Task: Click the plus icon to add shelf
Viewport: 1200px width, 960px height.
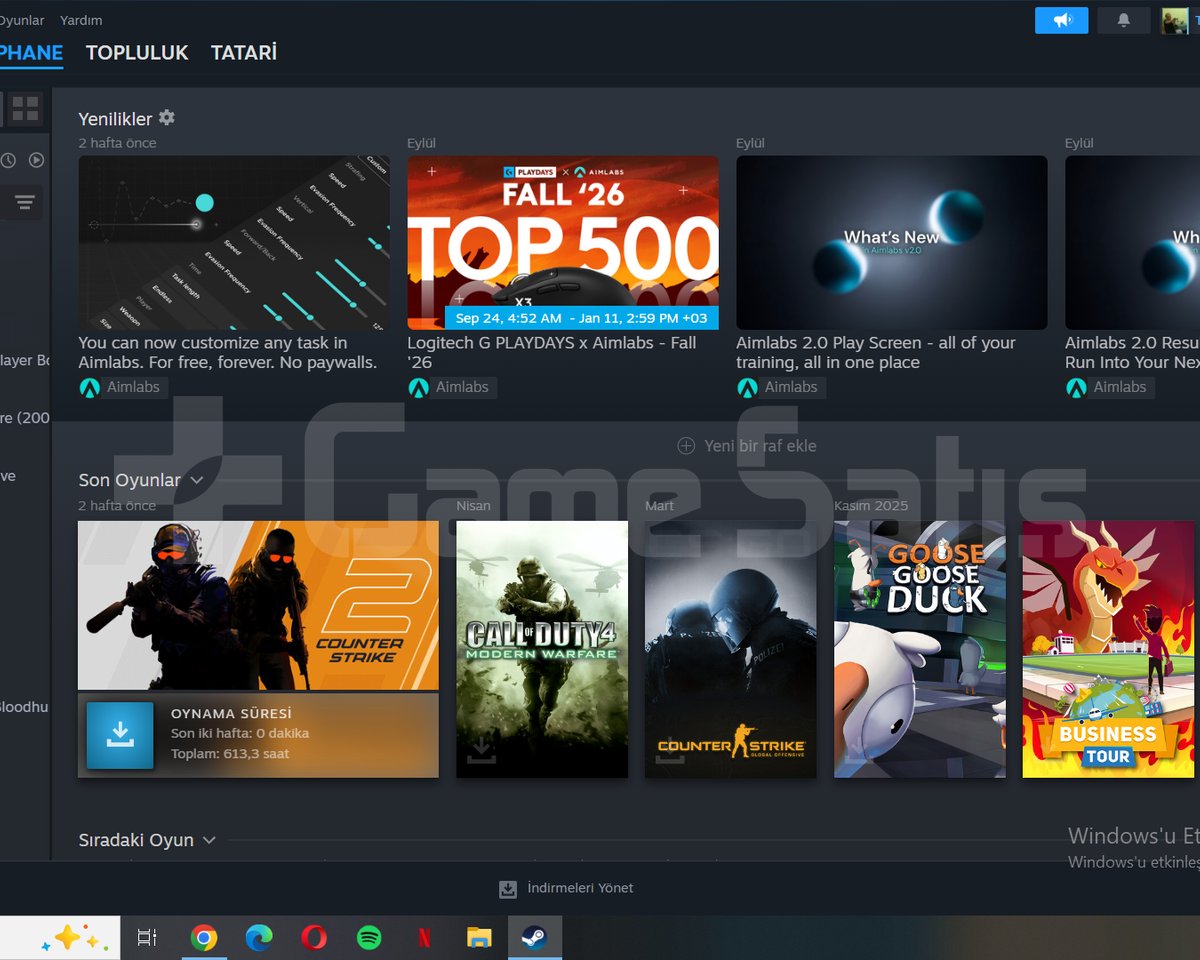Action: click(686, 446)
